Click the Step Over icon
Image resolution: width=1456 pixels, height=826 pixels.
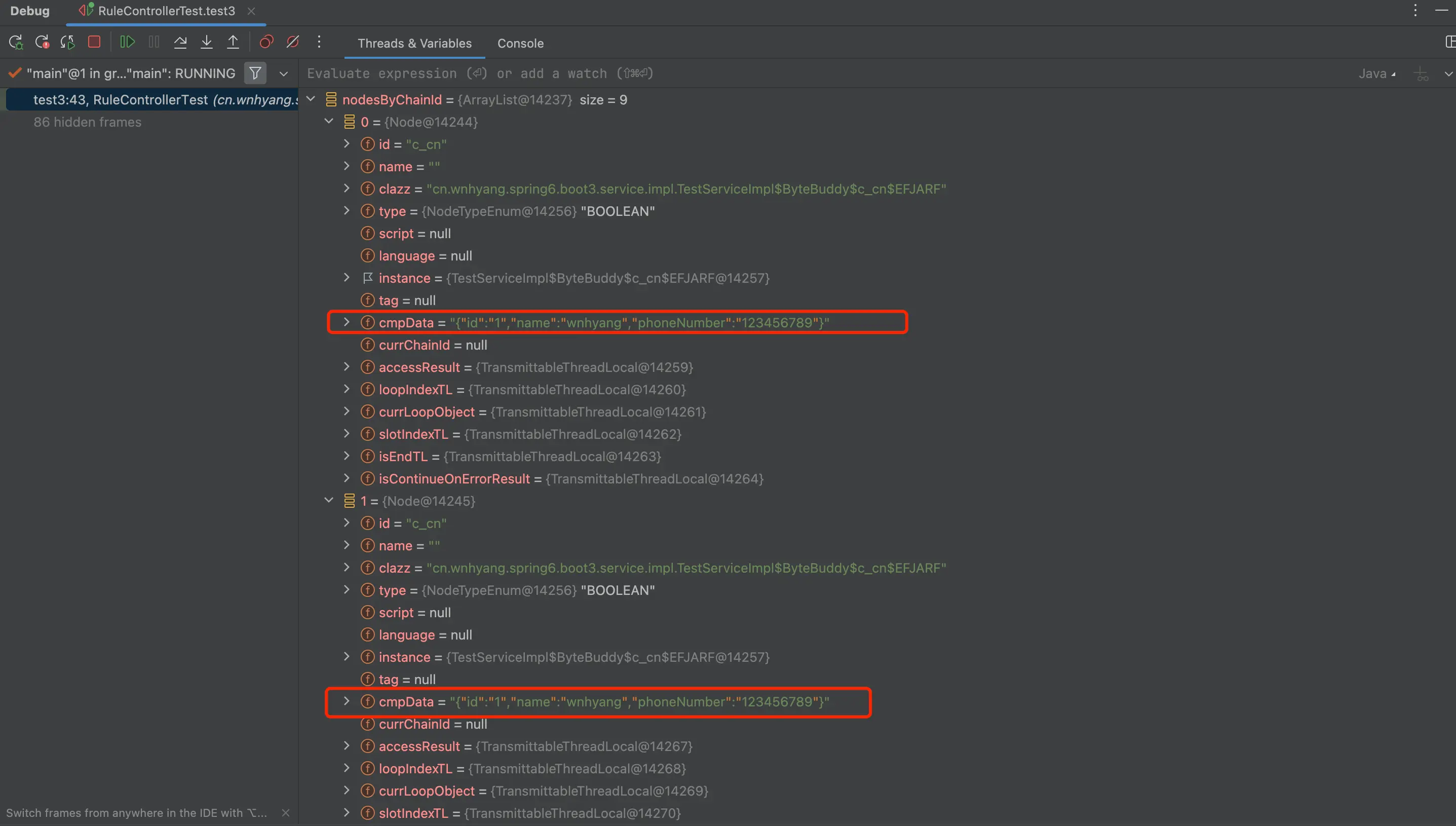180,42
